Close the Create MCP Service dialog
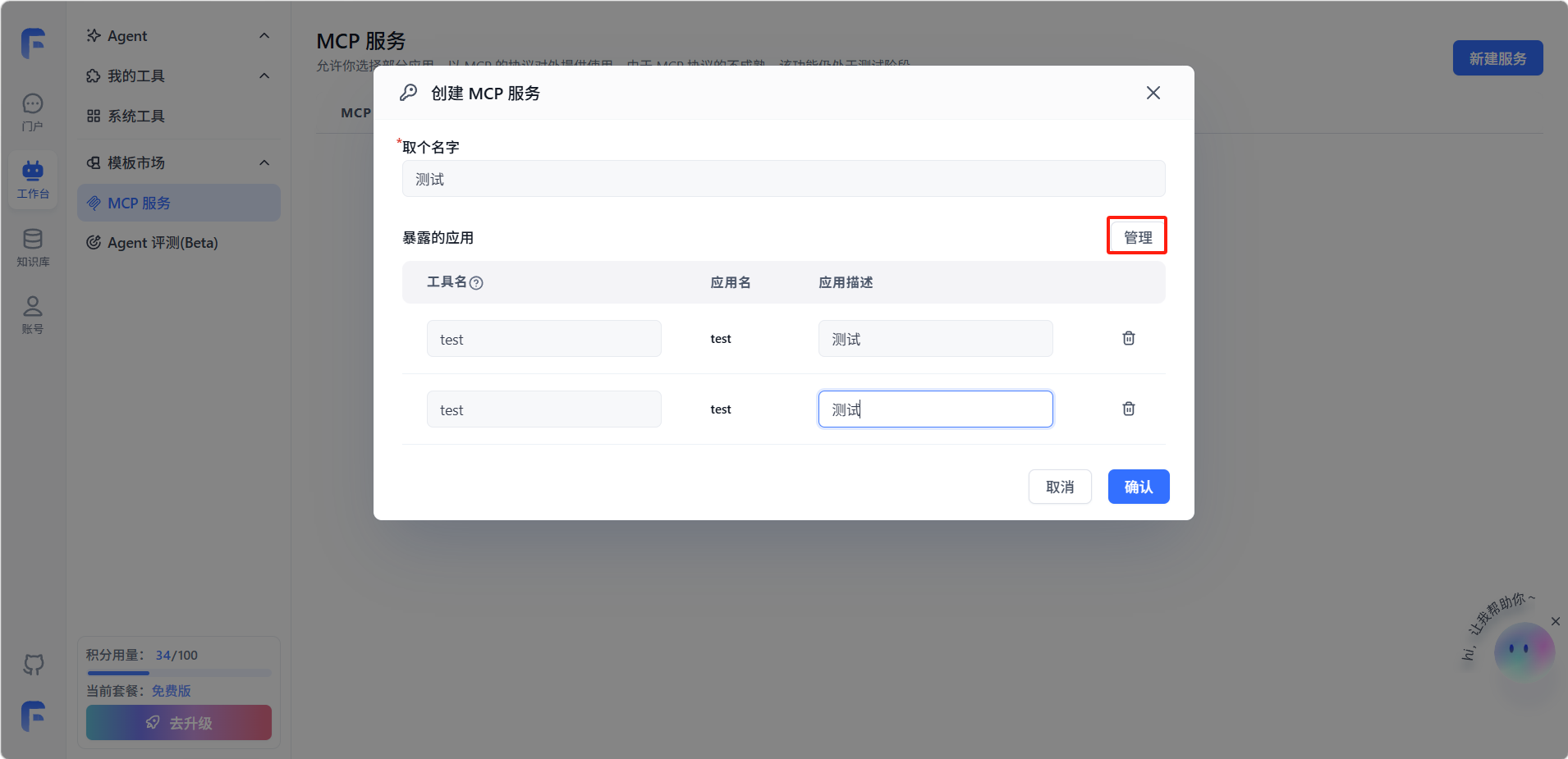Screen dimensions: 1568x759 pyautogui.click(x=1153, y=93)
